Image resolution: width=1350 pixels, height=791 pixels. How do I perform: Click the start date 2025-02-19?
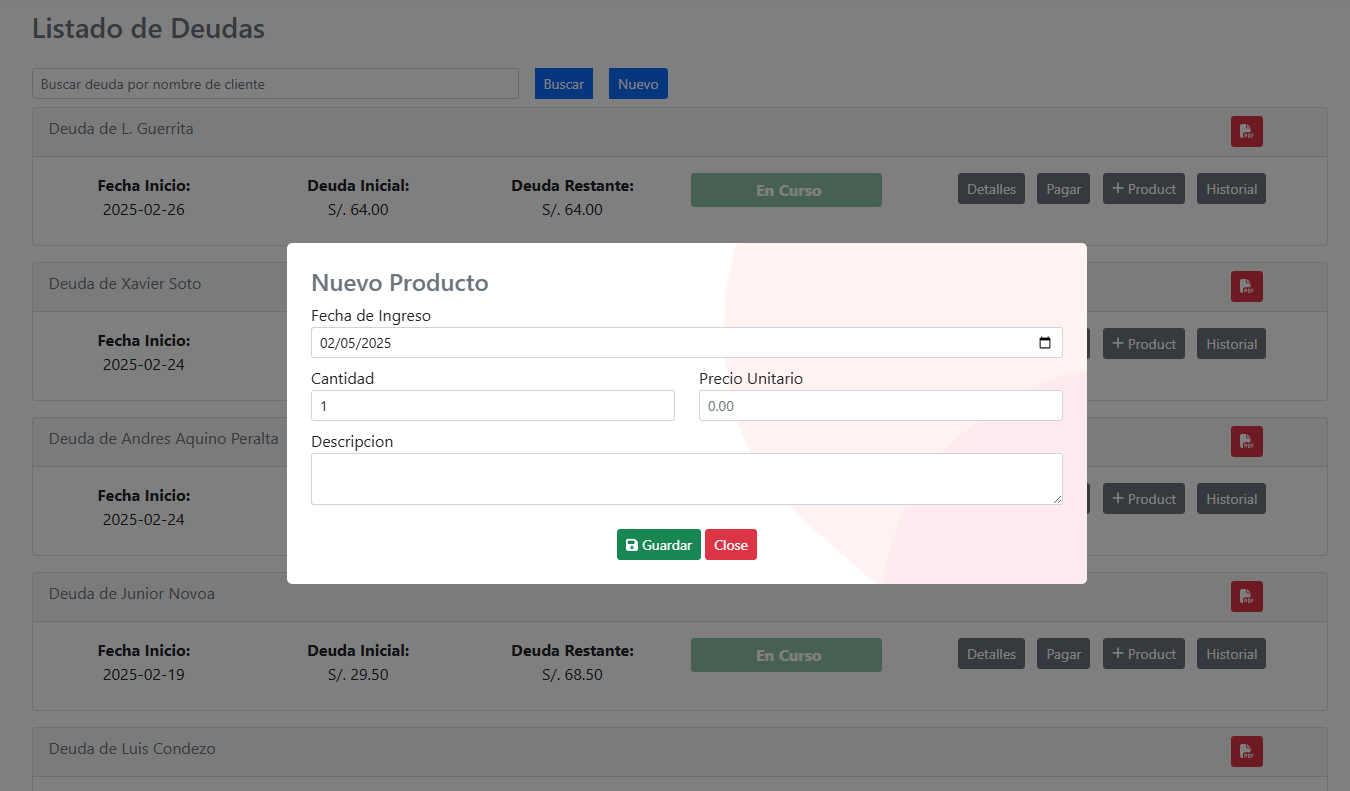point(144,675)
